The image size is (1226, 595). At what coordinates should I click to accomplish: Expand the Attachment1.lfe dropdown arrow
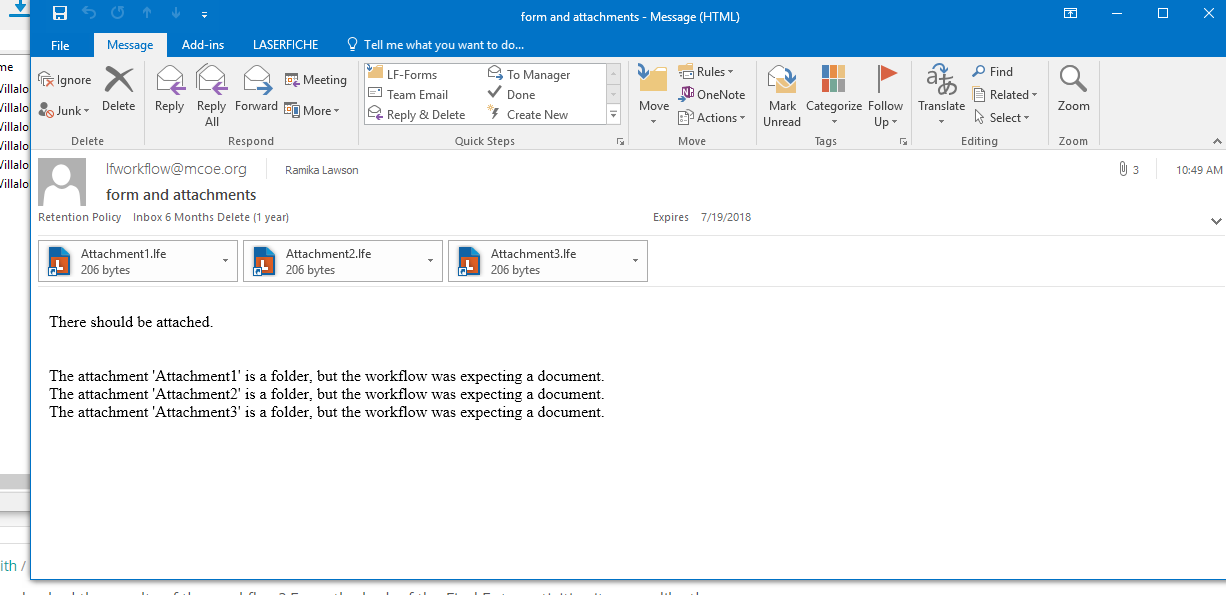pyautogui.click(x=225, y=261)
